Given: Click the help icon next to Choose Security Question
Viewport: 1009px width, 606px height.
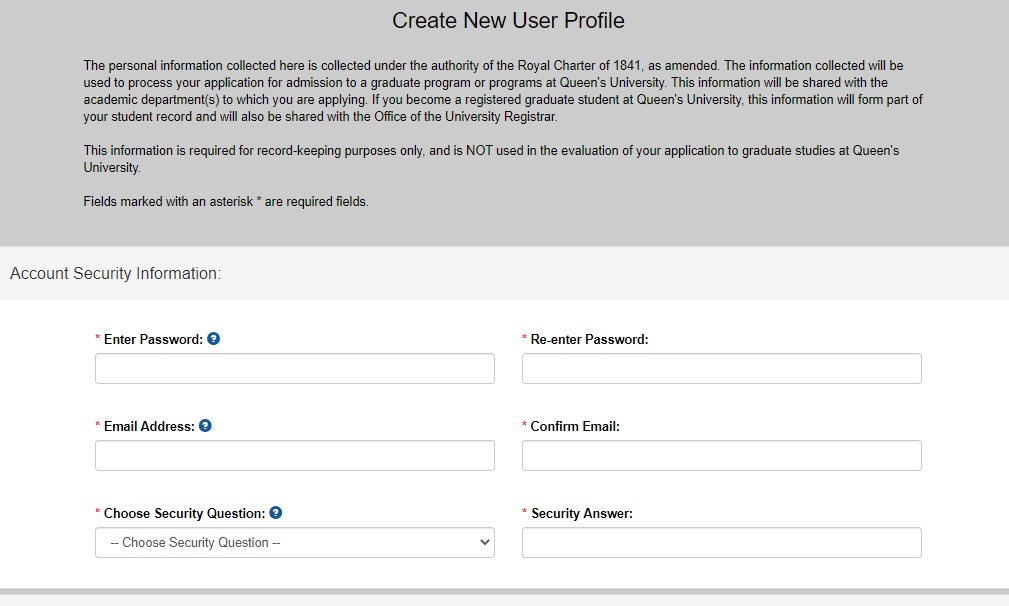Looking at the screenshot, I should point(276,513).
